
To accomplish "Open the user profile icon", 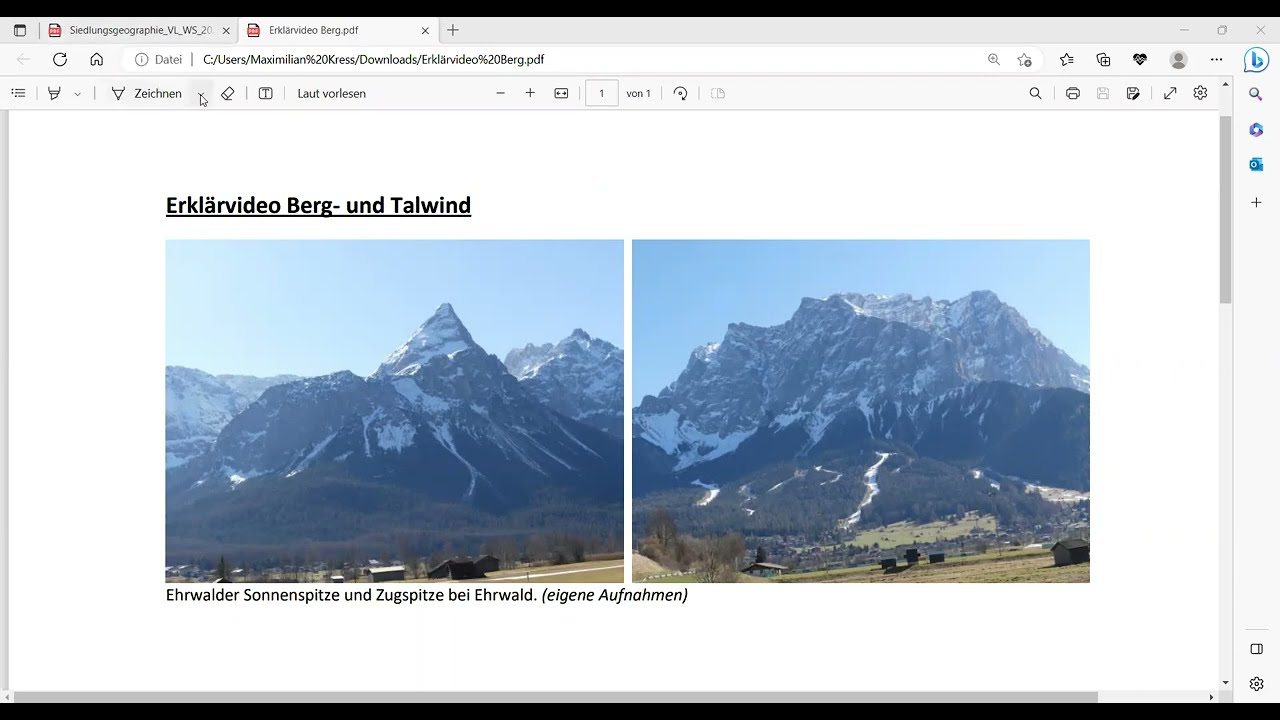I will point(1178,60).
